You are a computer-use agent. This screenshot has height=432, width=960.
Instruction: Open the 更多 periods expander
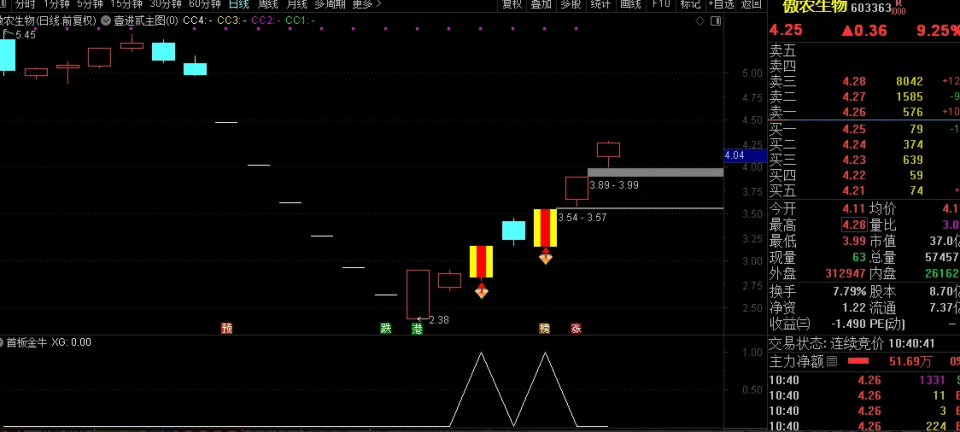(x=366, y=4)
